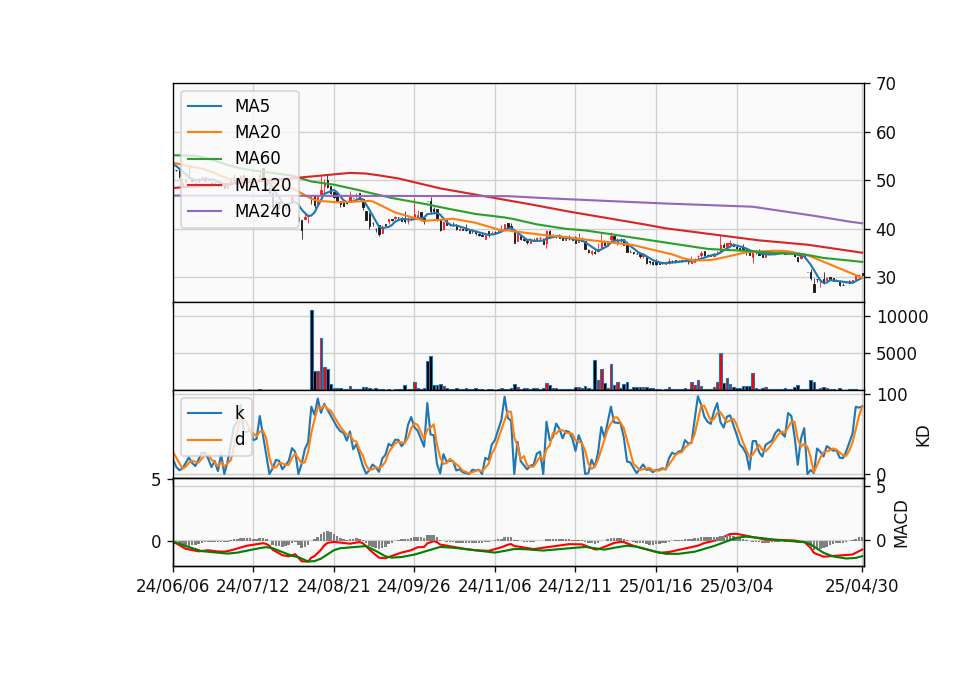Click the 10000 volume axis tick

point(902,317)
